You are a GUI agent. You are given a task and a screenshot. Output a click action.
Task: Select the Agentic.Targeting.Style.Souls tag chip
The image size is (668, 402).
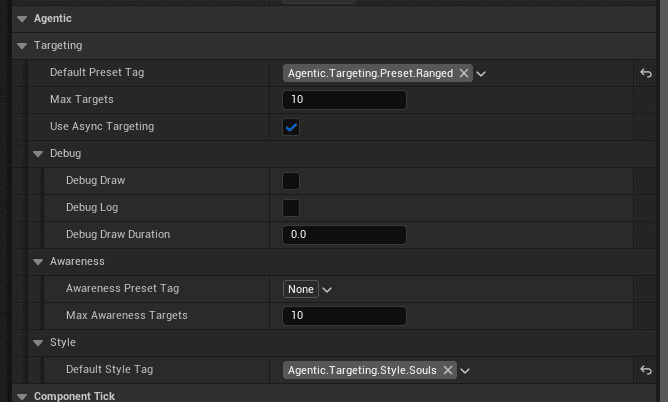pos(361,370)
